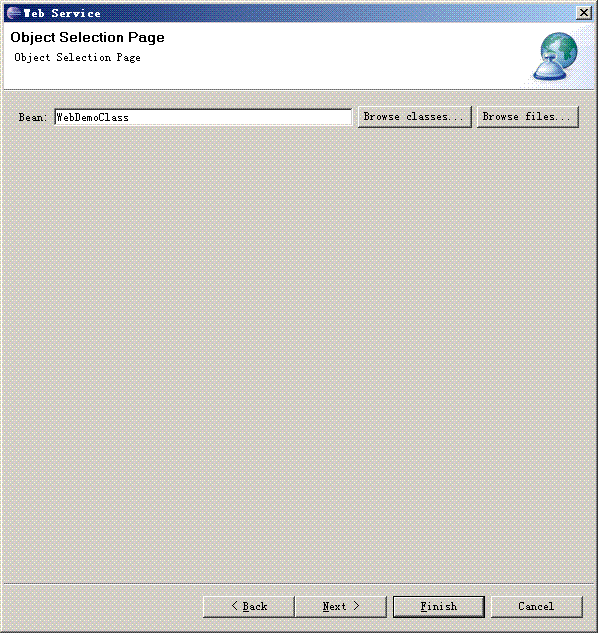Close the Web Service dialog window
The image size is (598, 633).
583,13
